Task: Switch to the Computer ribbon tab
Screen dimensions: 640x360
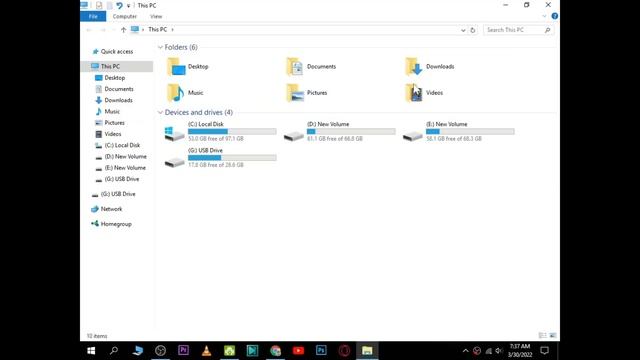Action: pos(124,16)
